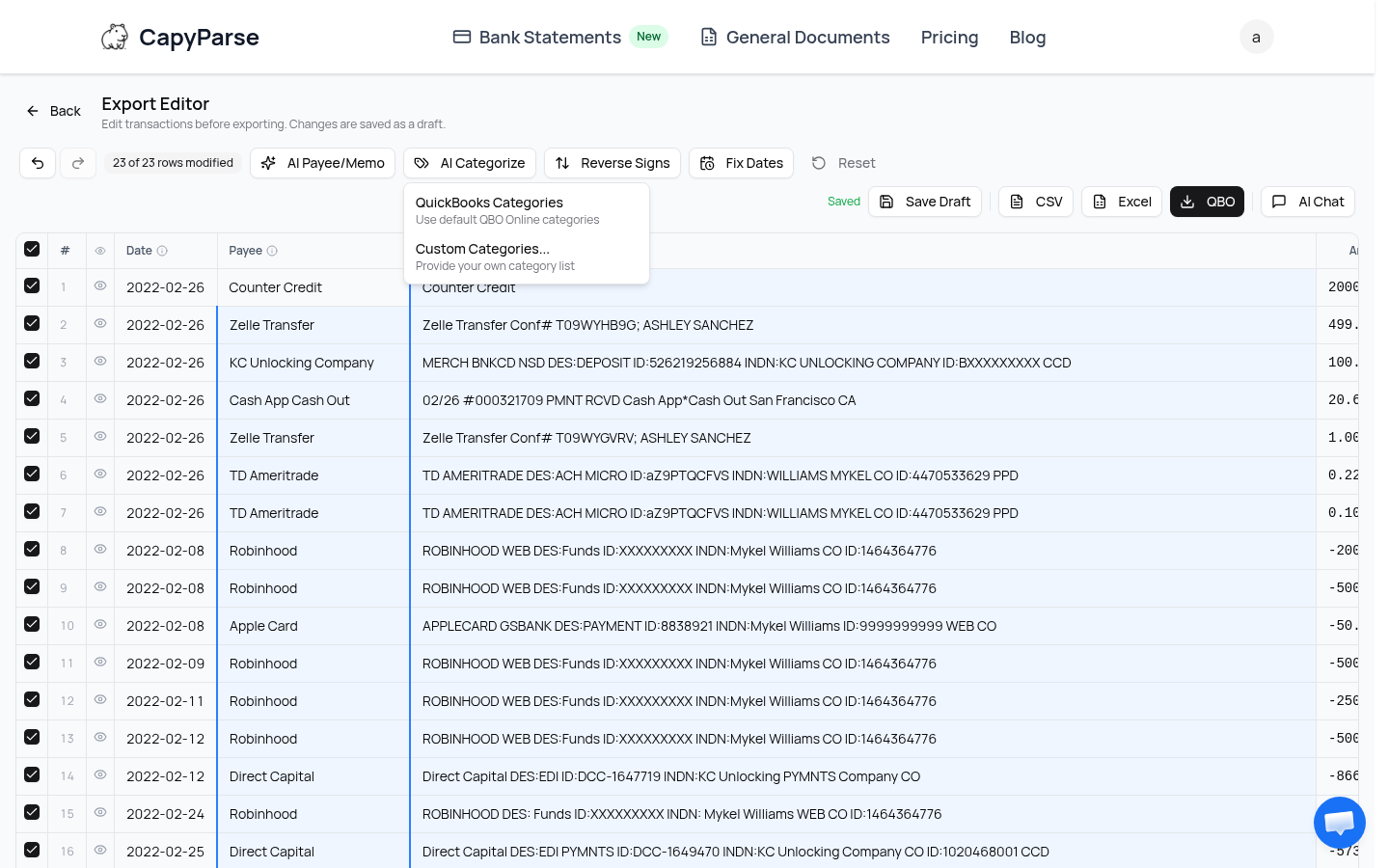Click the undo icon in the toolbar
Viewport: 1389px width, 868px height.
pyautogui.click(x=38, y=163)
